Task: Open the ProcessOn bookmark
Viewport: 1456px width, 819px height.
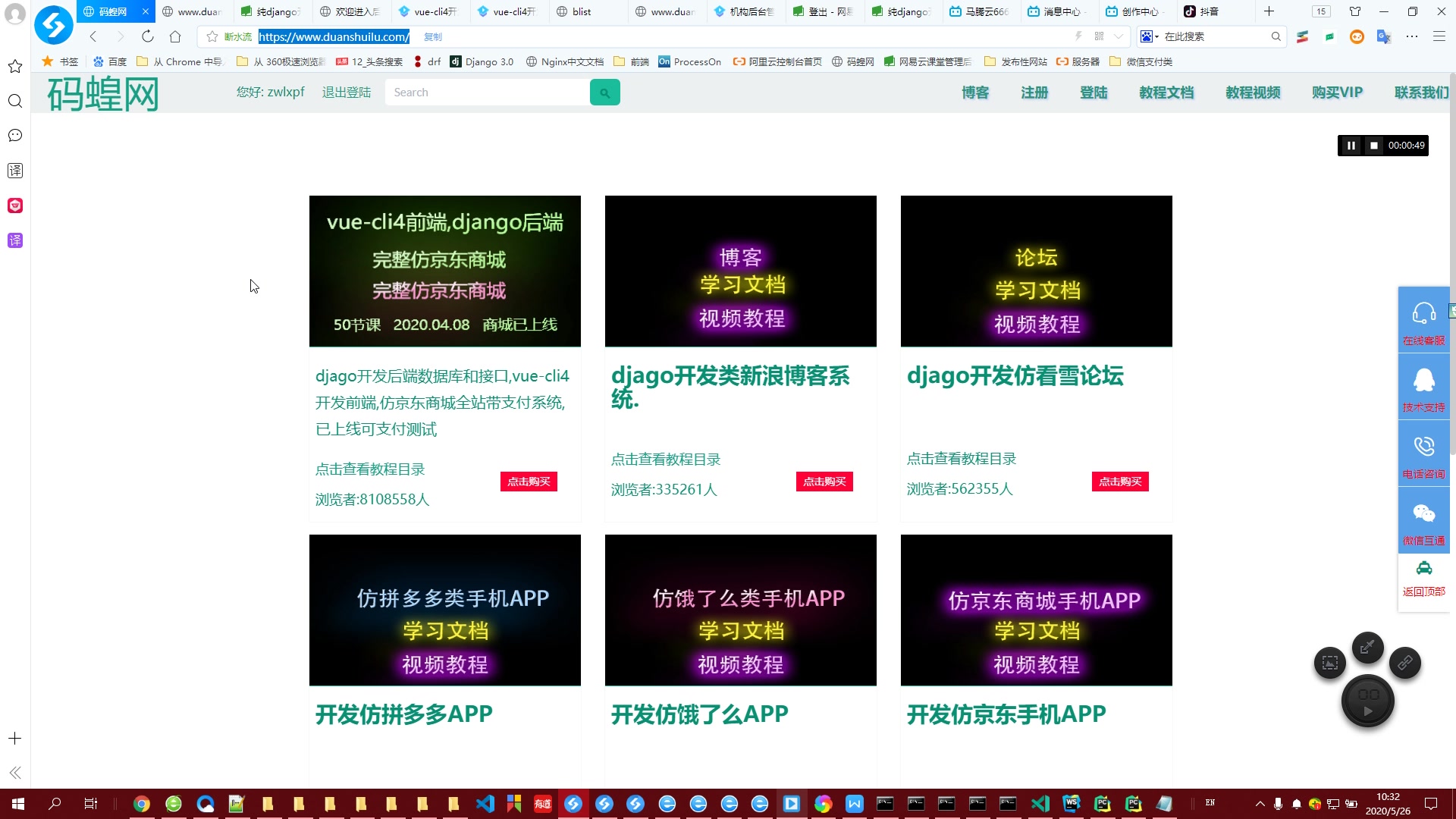Action: (689, 62)
